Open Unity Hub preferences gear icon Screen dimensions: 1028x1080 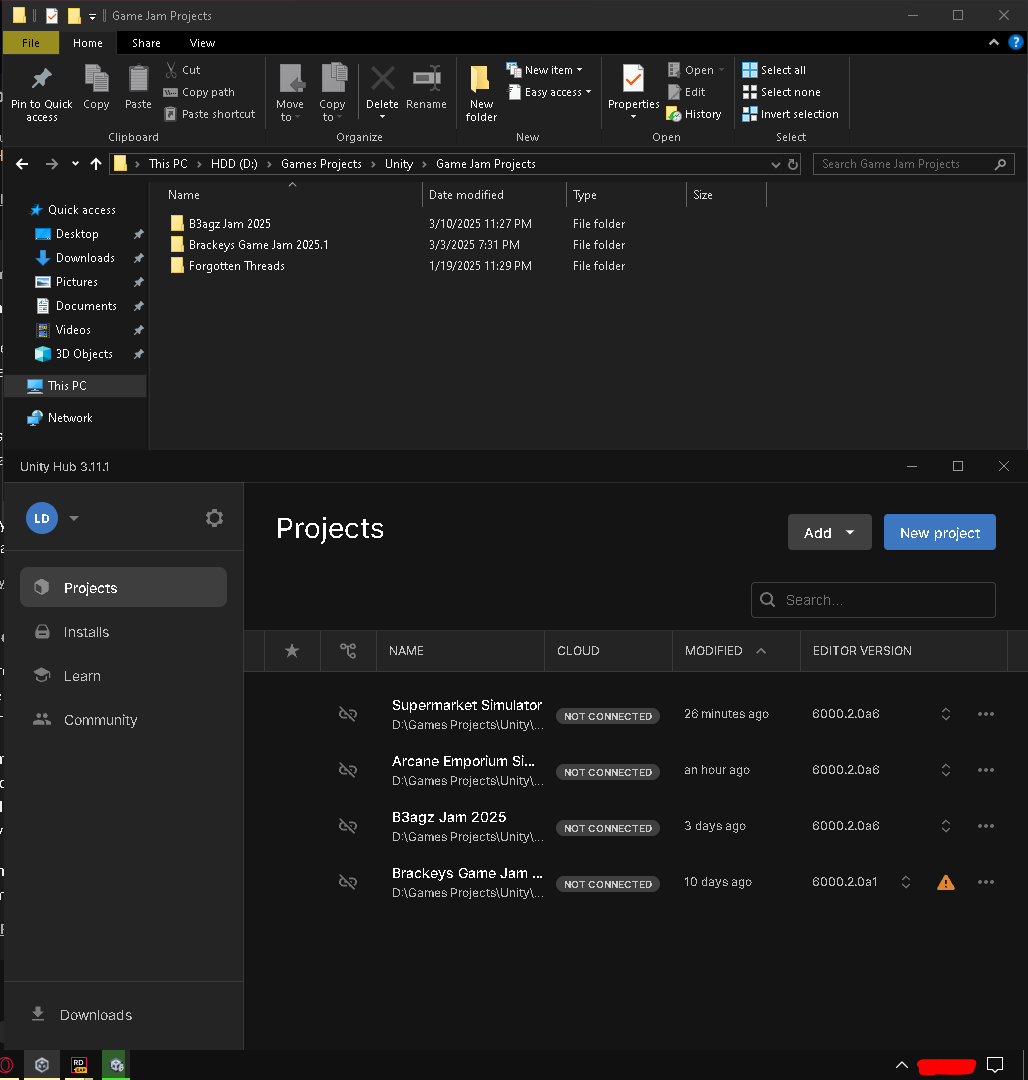tap(215, 518)
